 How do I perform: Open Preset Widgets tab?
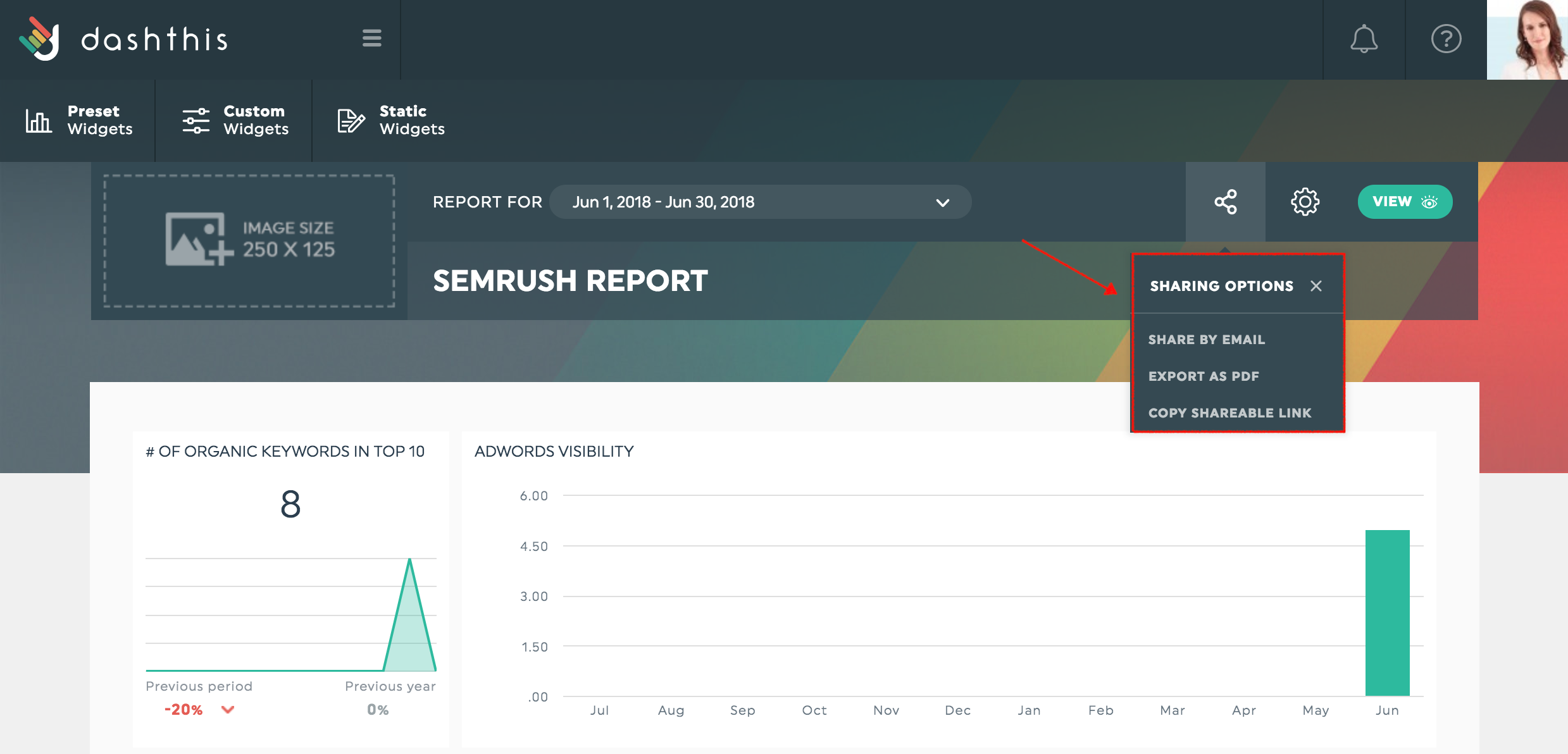tap(78, 120)
